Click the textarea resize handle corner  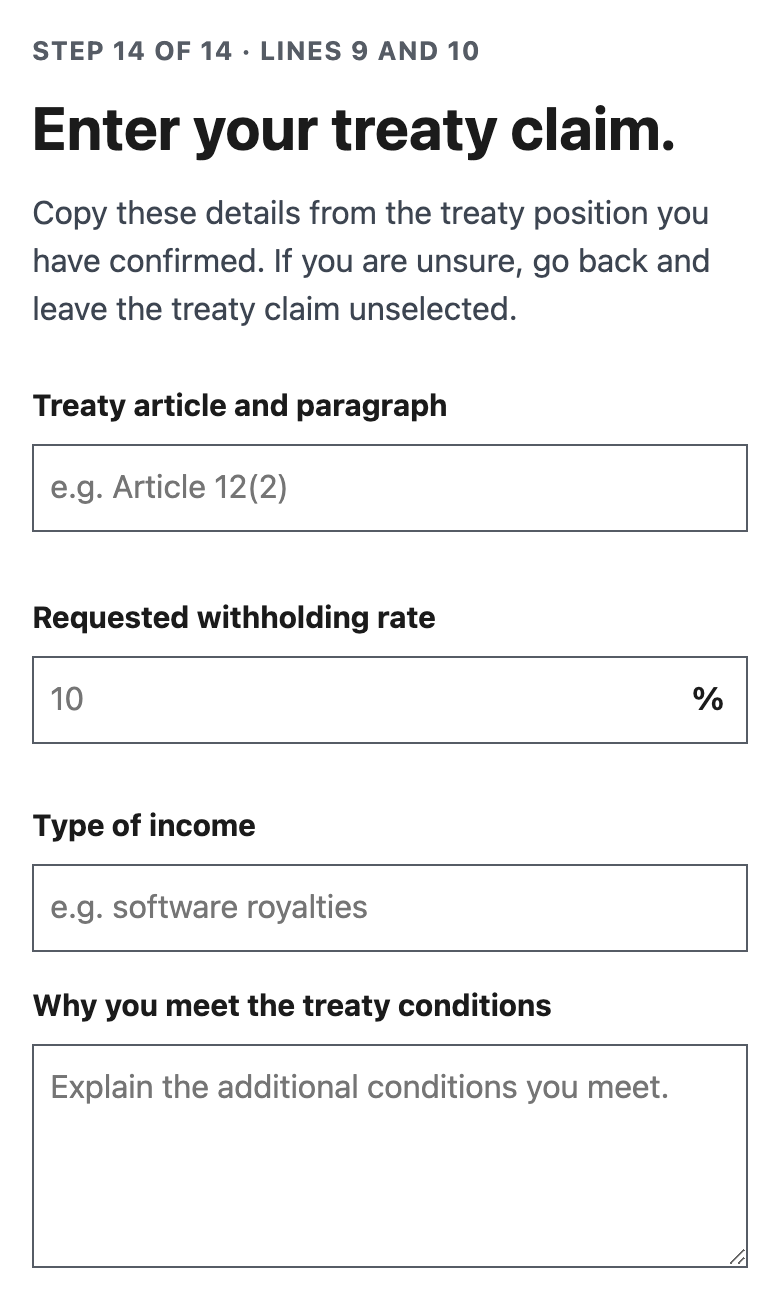coord(737,1258)
